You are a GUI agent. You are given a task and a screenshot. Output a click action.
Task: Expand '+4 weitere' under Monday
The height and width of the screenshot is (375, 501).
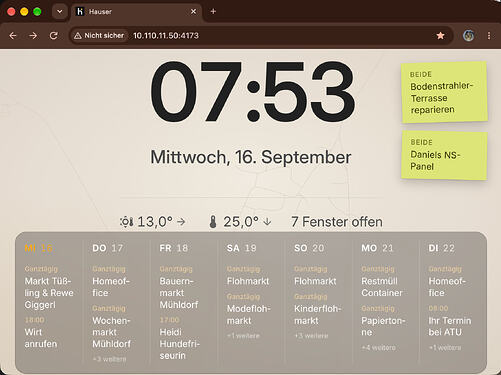(x=379, y=347)
